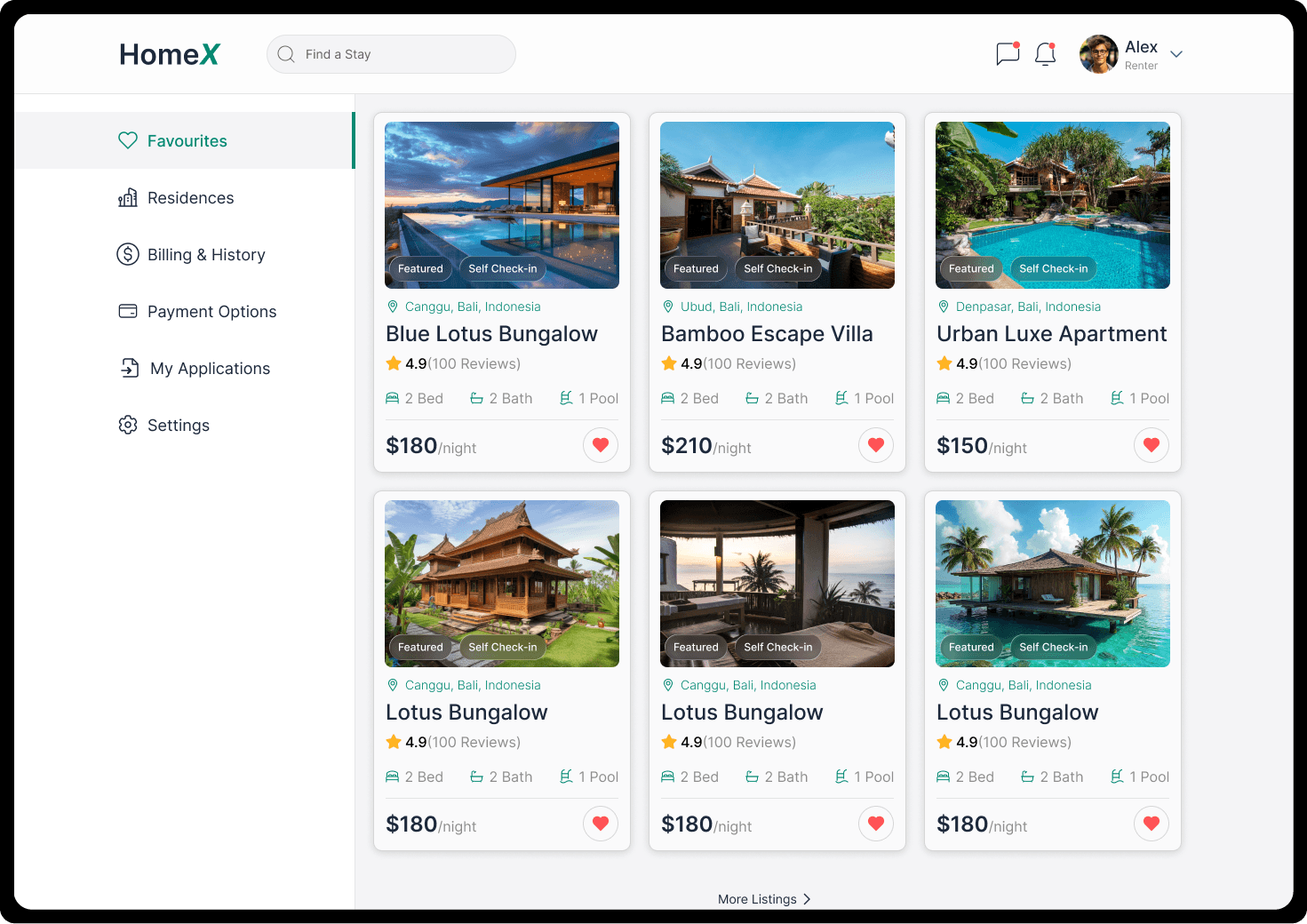Screen dimensions: 1307x924
Task: Toggle heart on Bamboo Escape Villa
Action: 876,445
